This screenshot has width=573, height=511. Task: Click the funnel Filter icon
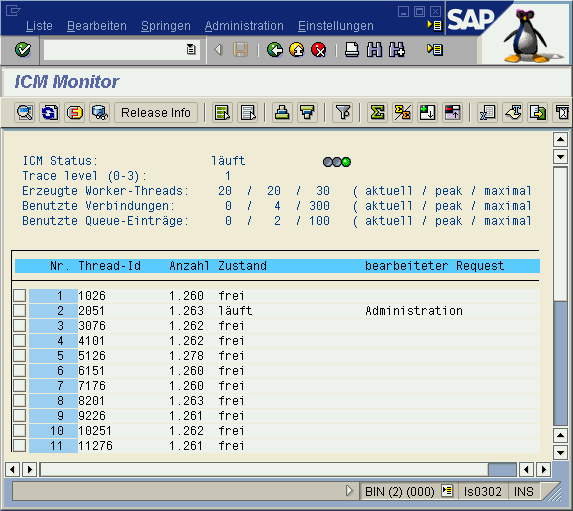343,112
